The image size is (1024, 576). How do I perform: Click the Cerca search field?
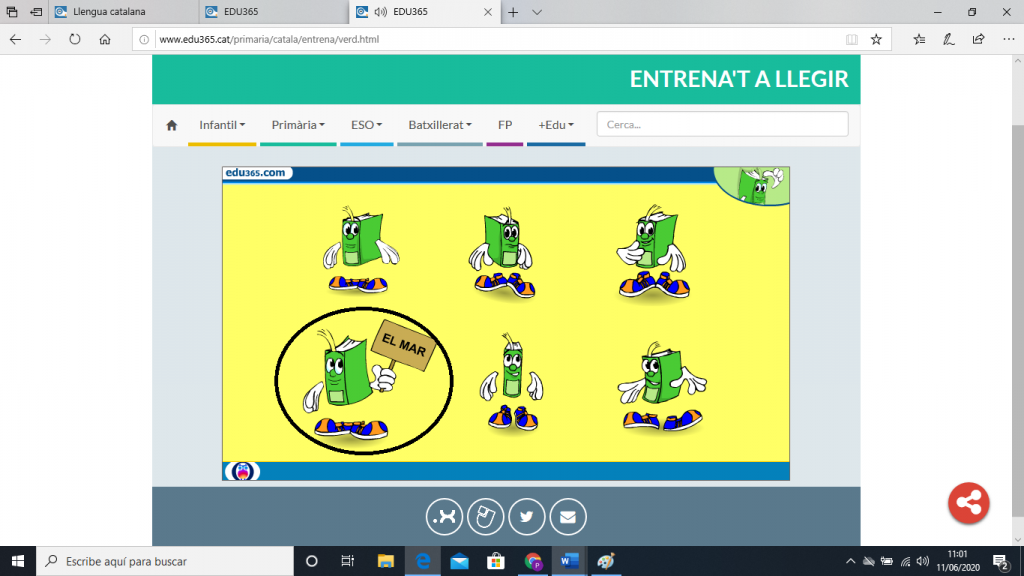[x=722, y=125]
